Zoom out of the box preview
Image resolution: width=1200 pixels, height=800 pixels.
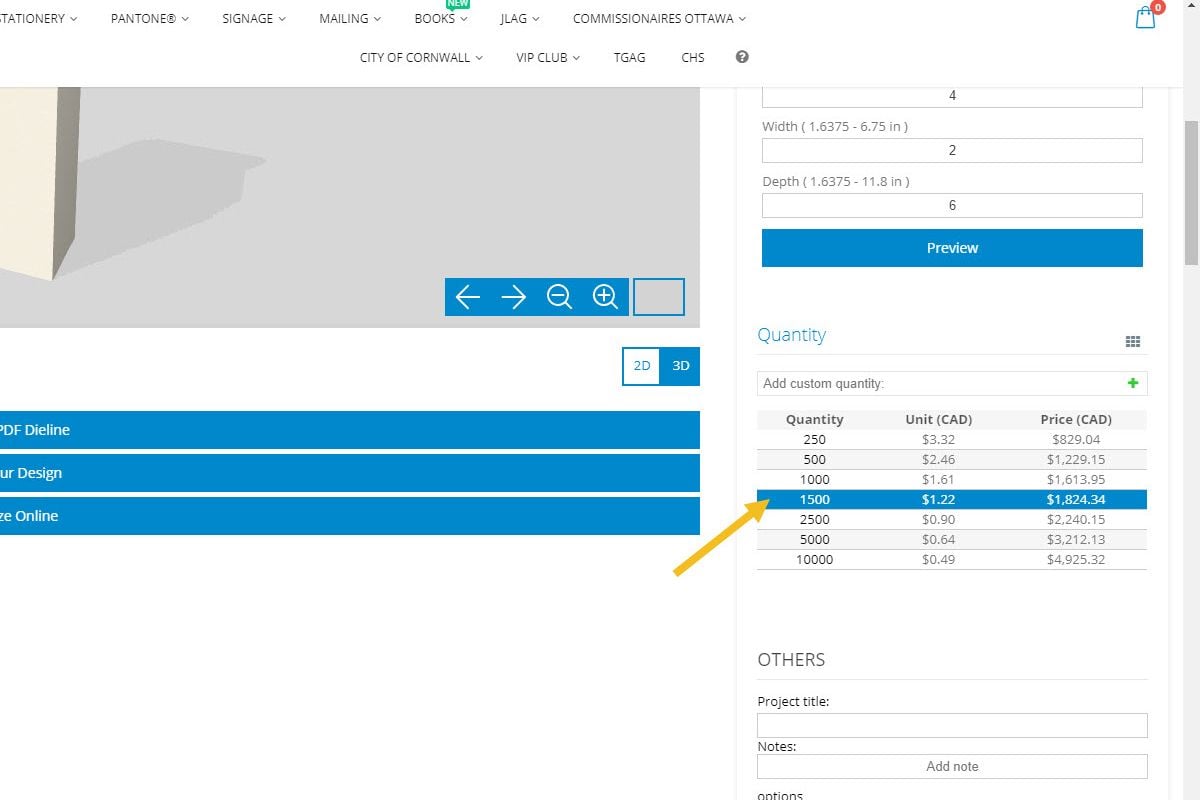559,297
